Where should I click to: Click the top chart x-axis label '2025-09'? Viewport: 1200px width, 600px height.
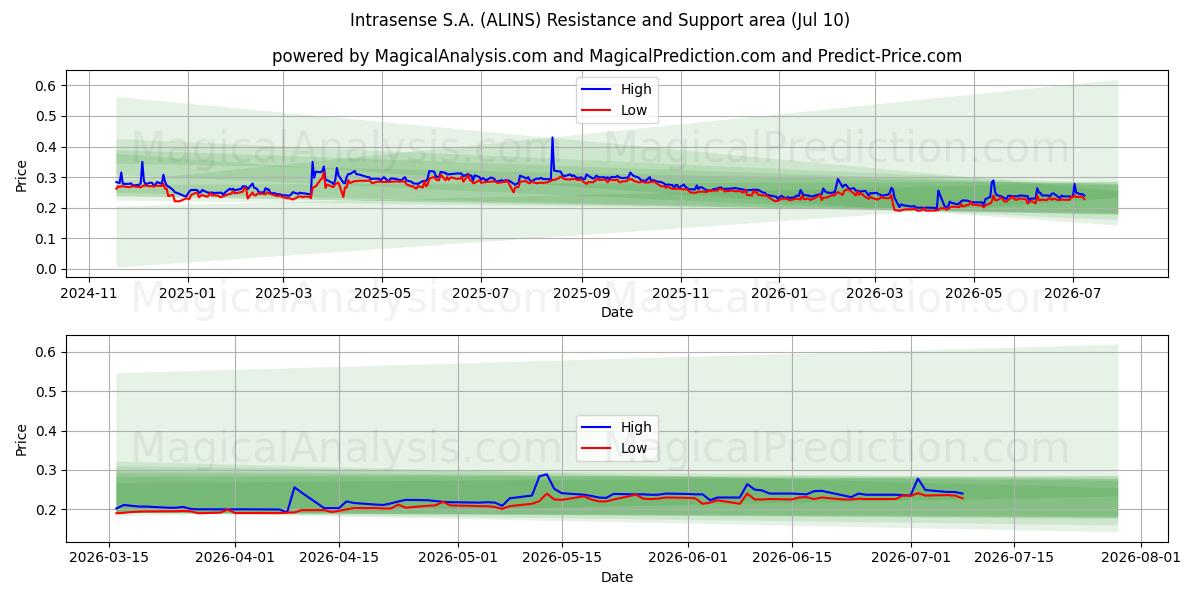[x=581, y=293]
